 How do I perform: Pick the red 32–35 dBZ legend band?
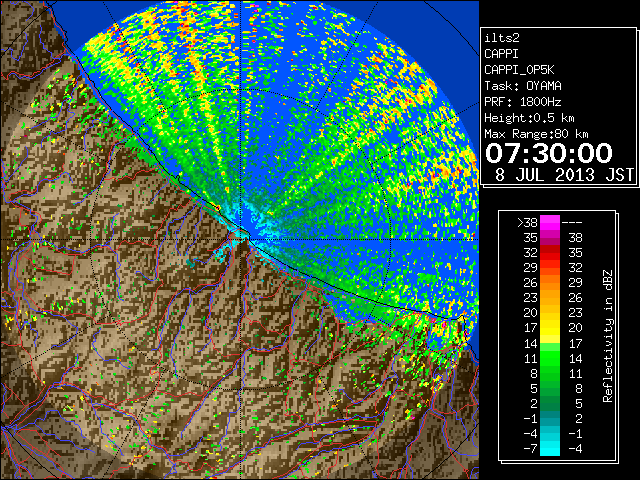[x=550, y=253]
